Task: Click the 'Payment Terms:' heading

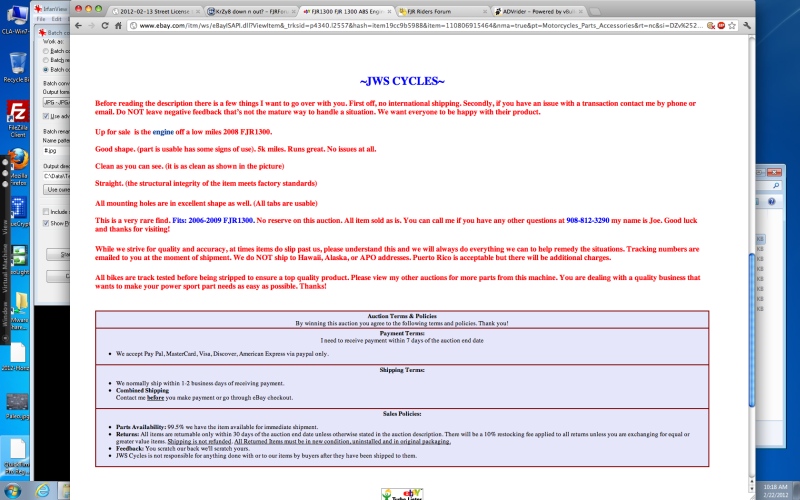Action: (x=402, y=333)
